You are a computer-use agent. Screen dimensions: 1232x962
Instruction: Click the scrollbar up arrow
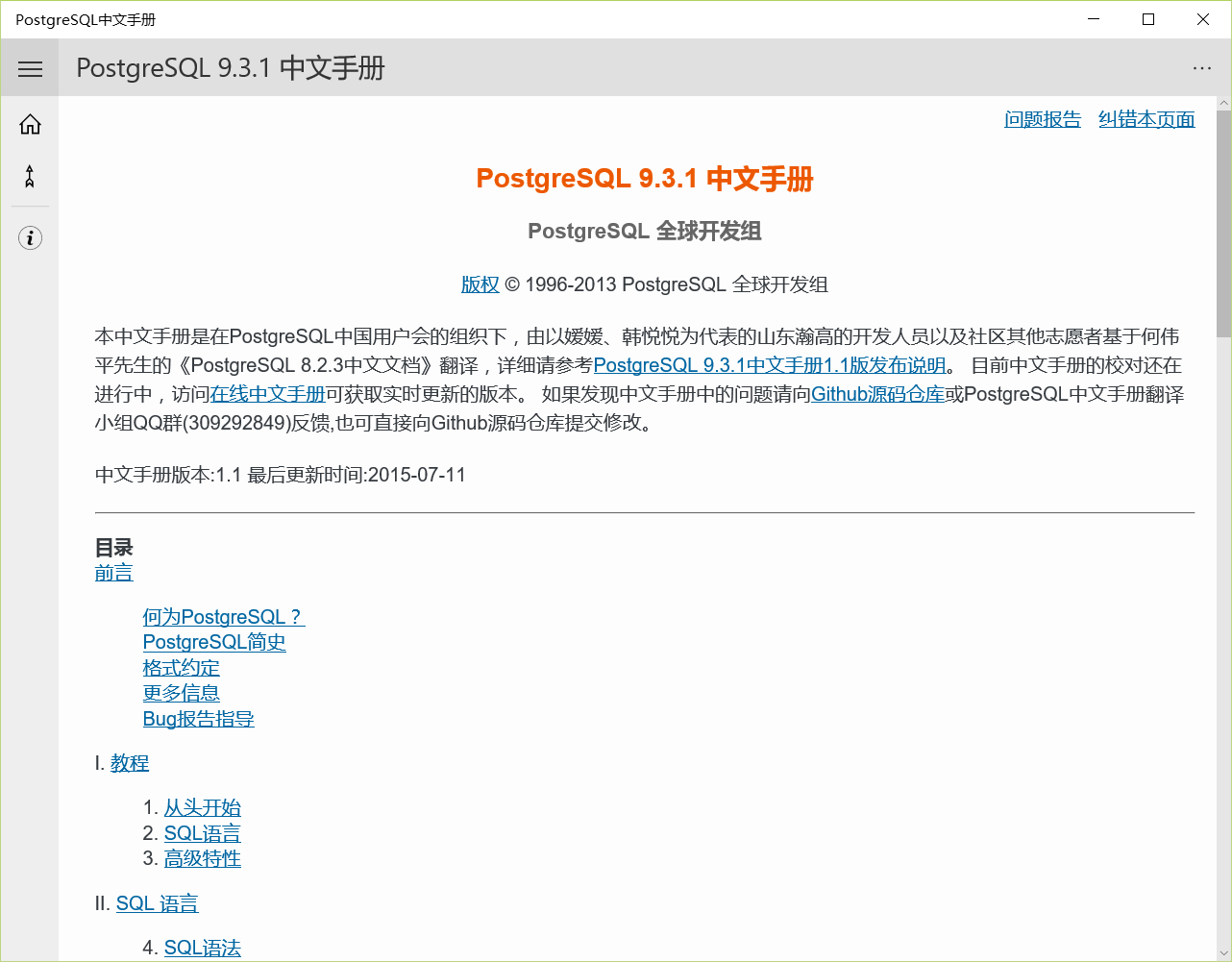coord(1223,103)
